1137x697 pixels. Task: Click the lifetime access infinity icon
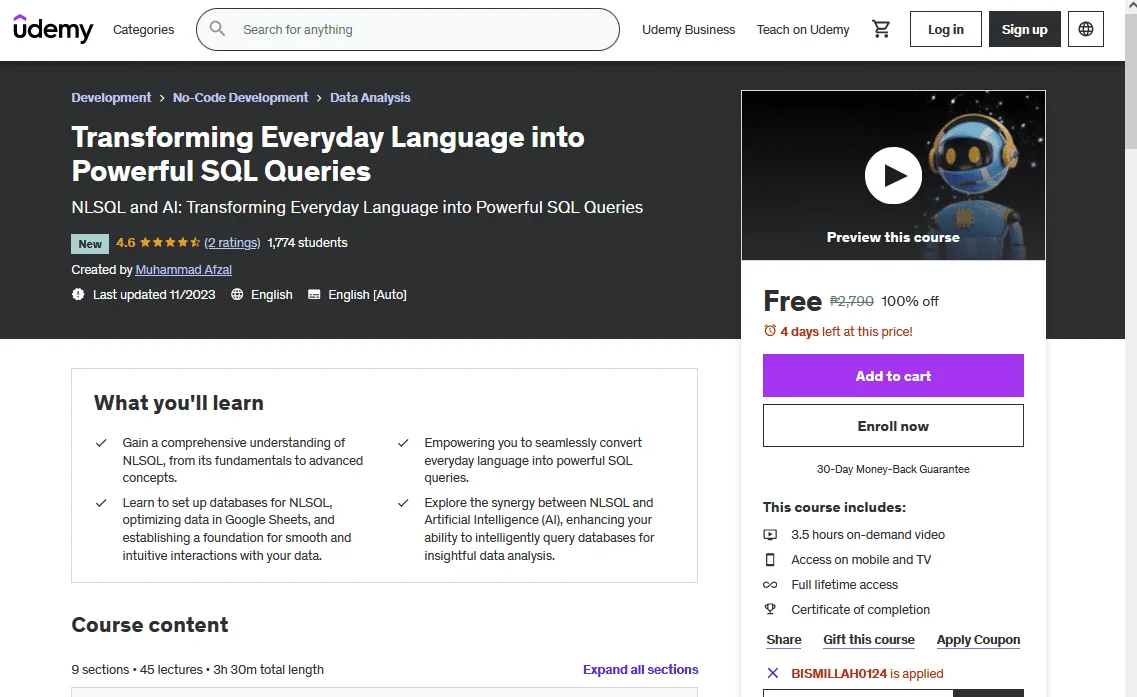pyautogui.click(x=770, y=585)
